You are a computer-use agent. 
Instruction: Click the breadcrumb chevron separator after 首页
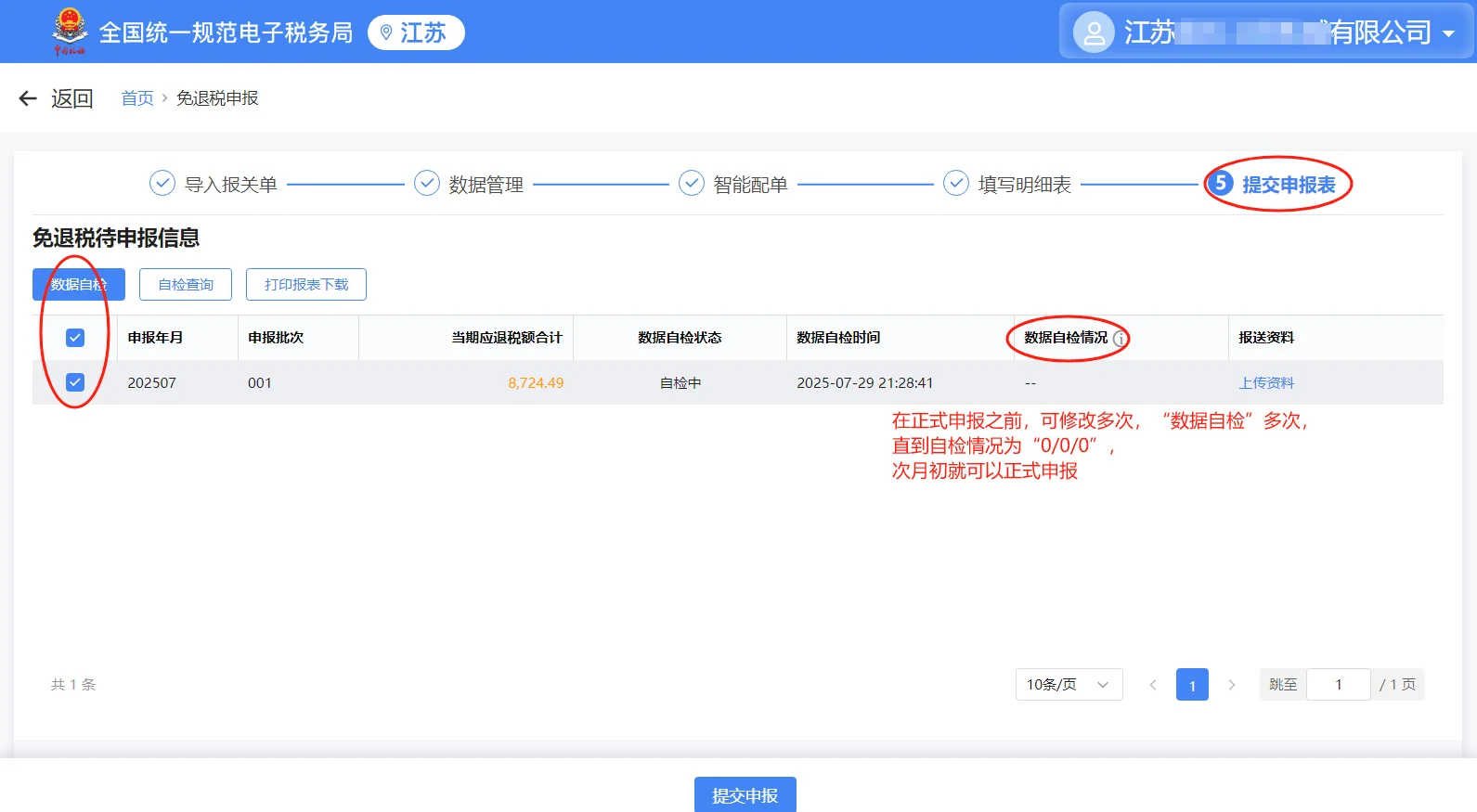[165, 98]
